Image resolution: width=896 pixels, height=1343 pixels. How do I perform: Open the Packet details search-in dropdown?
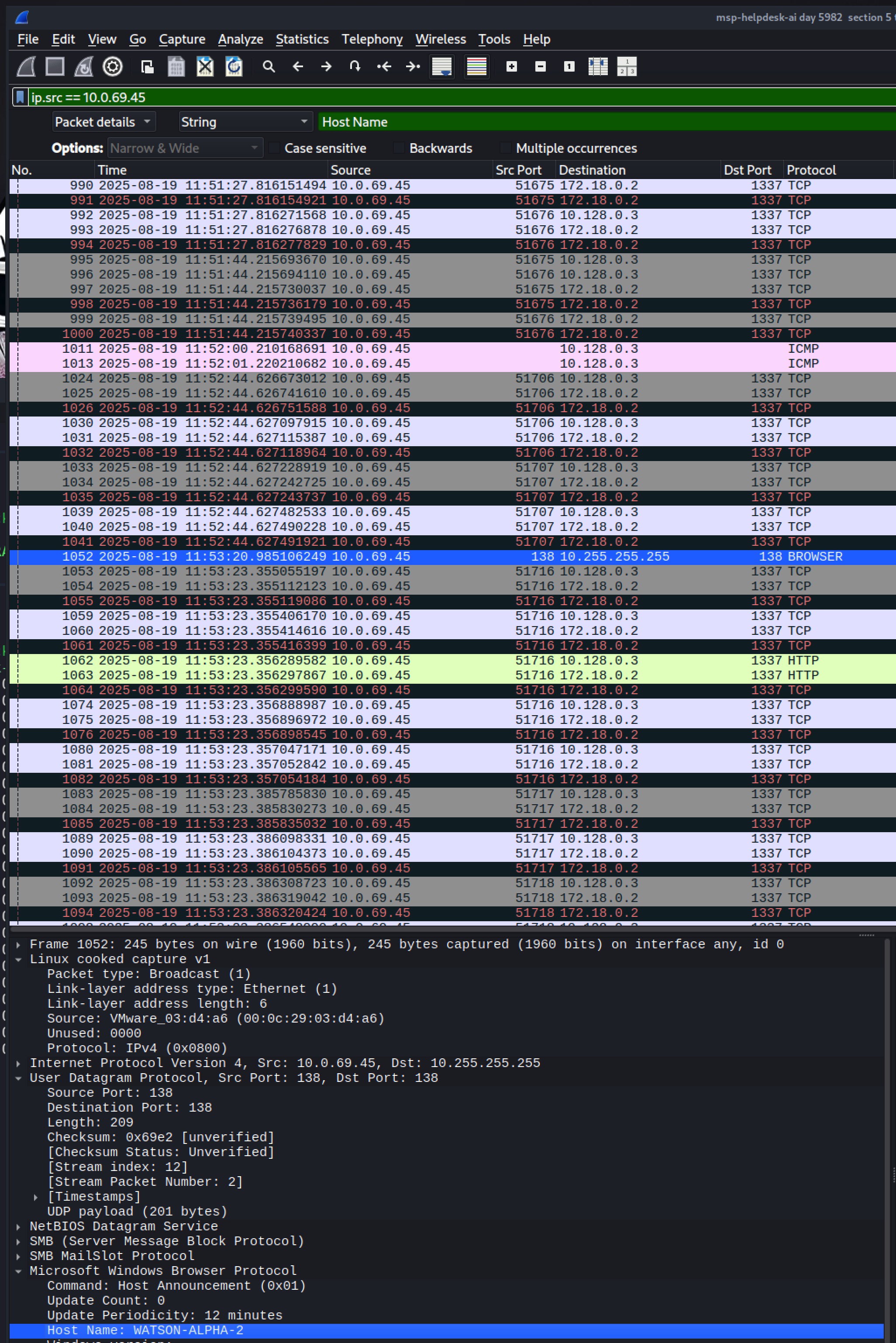(103, 122)
